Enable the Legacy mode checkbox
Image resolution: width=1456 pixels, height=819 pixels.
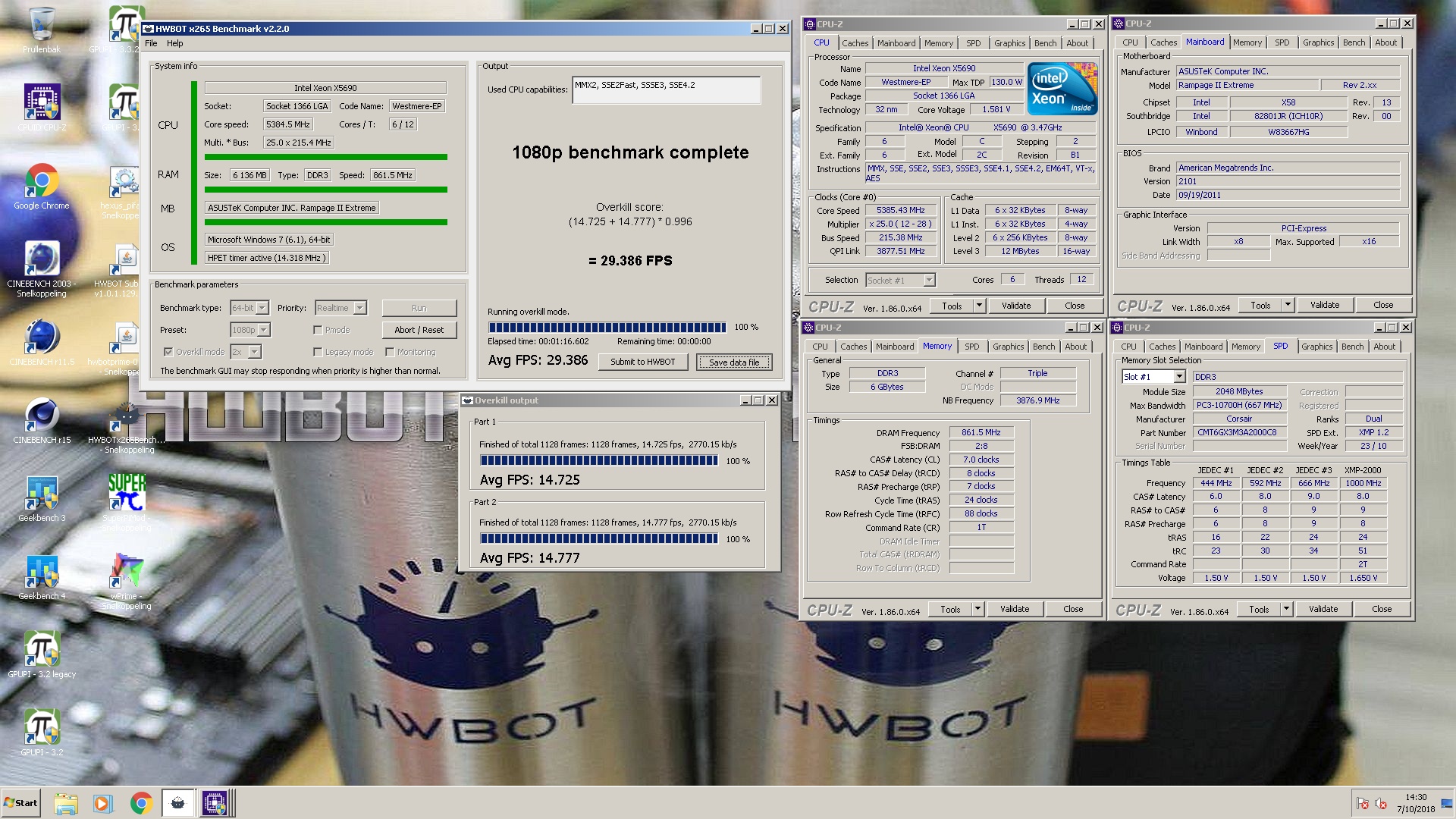[318, 352]
